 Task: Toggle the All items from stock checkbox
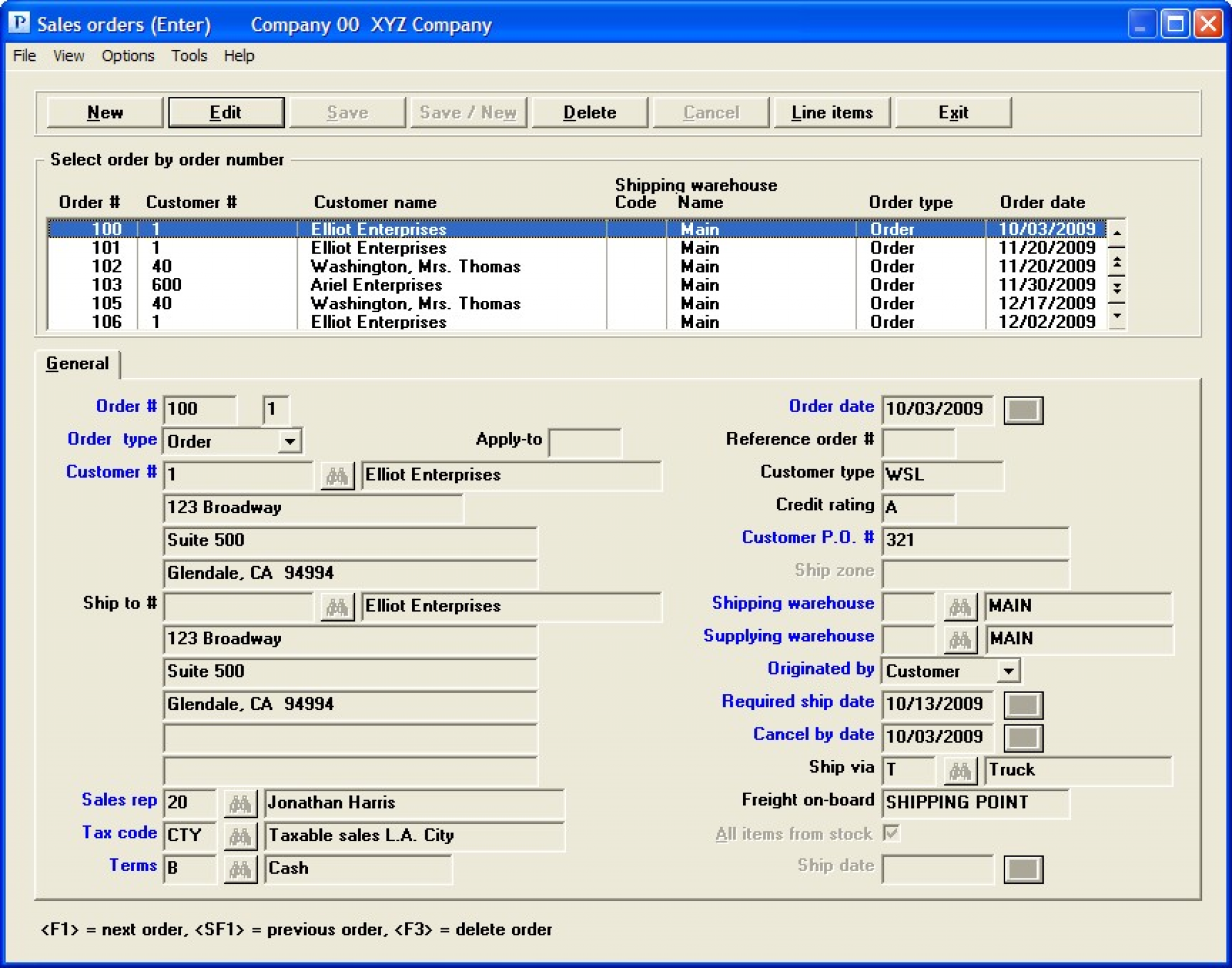point(892,834)
